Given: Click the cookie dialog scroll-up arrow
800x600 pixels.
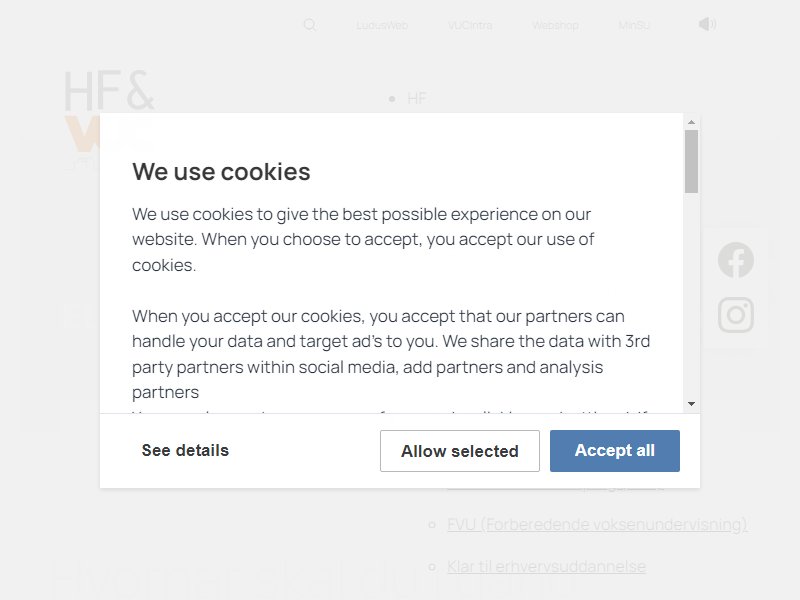Looking at the screenshot, I should [691, 122].
